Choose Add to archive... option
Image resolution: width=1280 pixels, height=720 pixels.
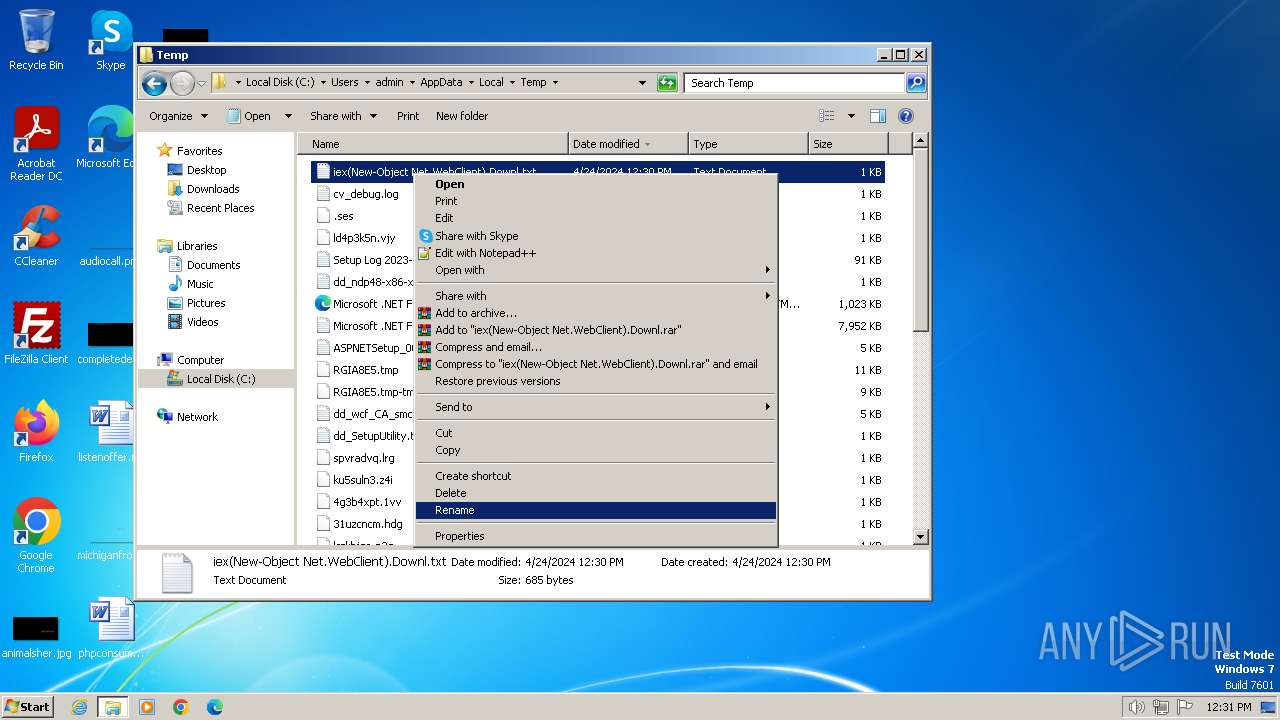tap(595, 313)
